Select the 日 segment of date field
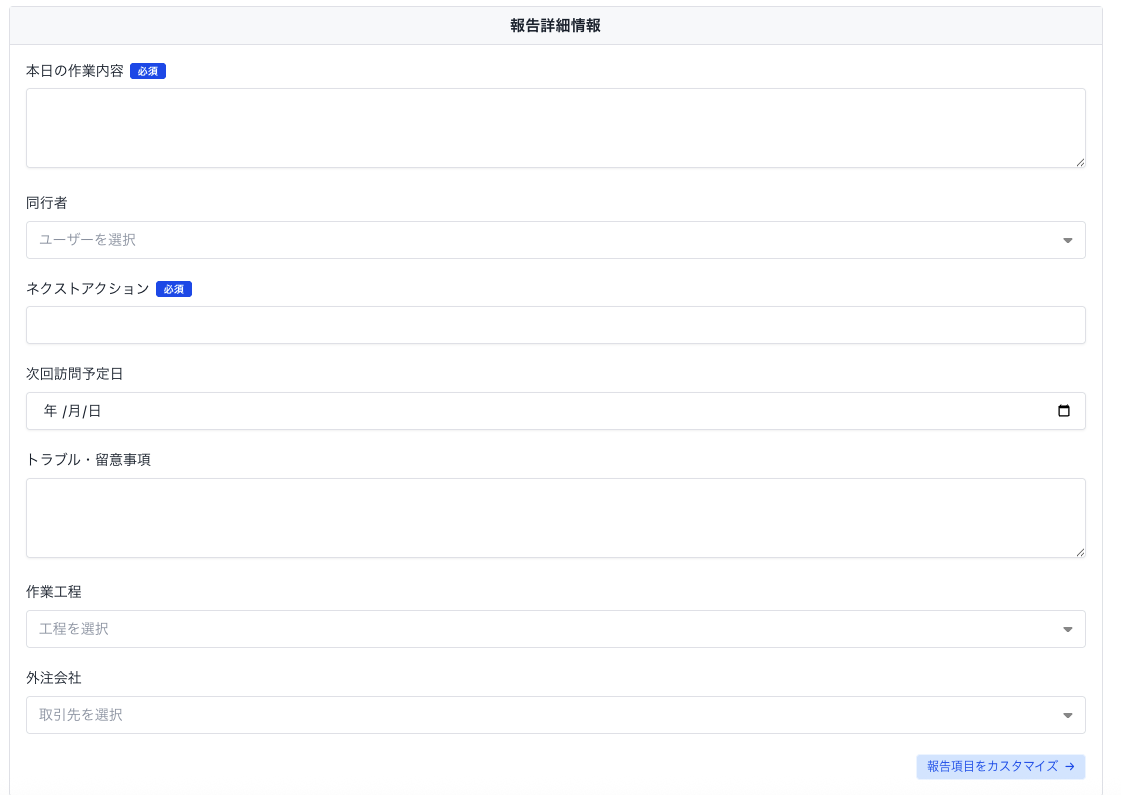The height and width of the screenshot is (795, 1121). tap(94, 411)
